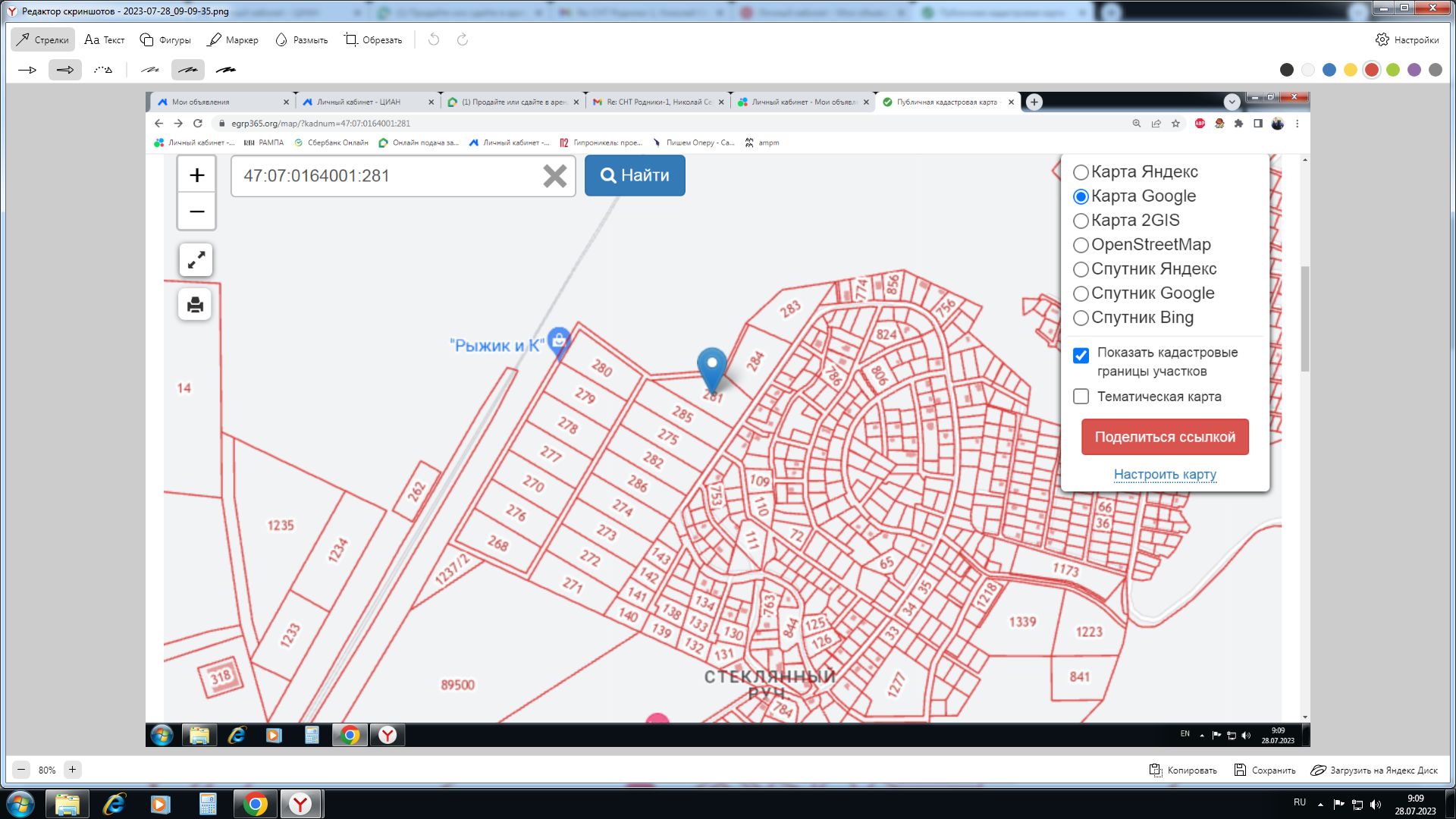Uncheck Показать кадастровые границы участков
The width and height of the screenshot is (1456, 819).
point(1081,355)
